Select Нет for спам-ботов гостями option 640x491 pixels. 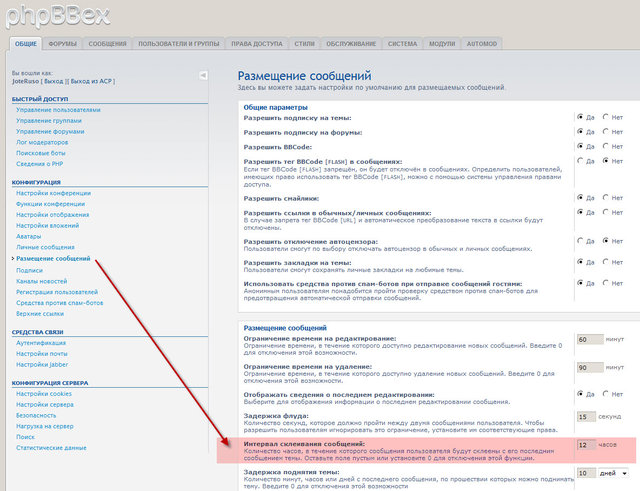606,282
